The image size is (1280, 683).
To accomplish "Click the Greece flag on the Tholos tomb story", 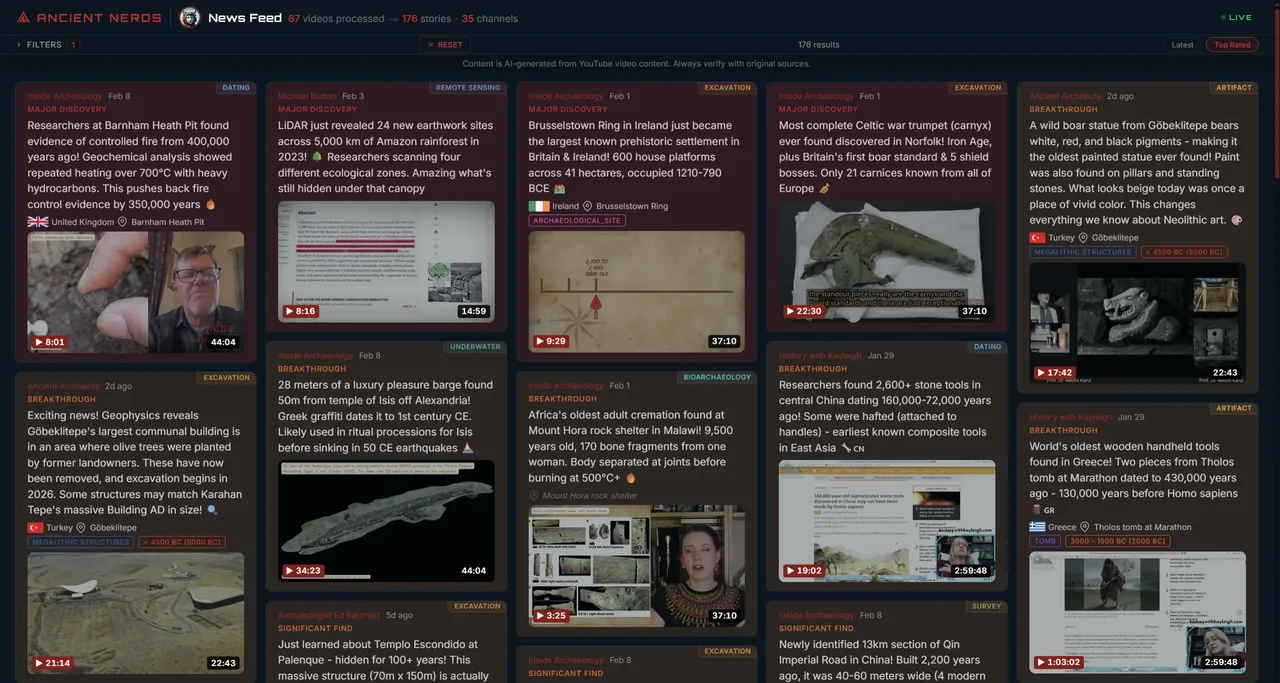I will [1038, 526].
